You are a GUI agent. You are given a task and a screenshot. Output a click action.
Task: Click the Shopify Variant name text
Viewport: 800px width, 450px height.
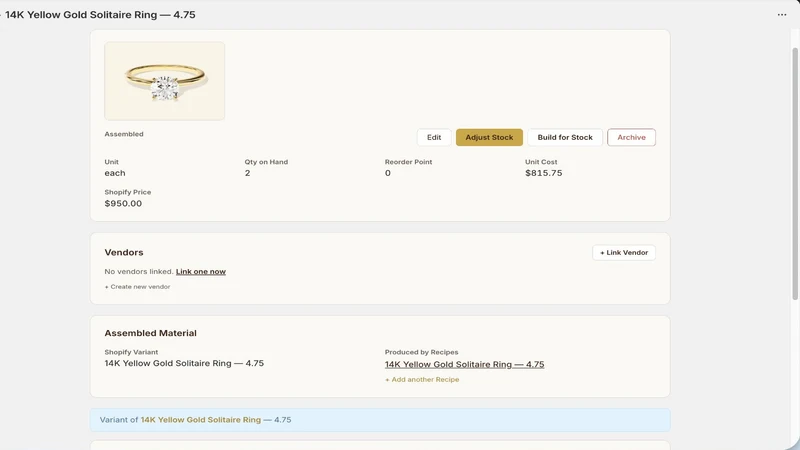(x=184, y=363)
